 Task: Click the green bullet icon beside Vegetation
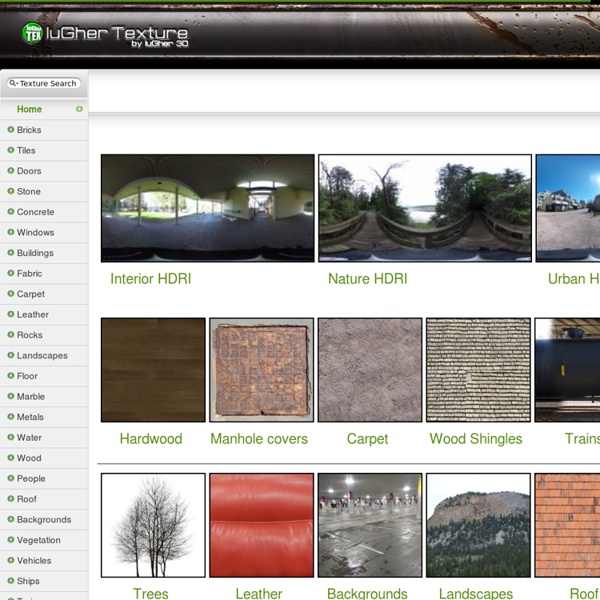click(x=11, y=540)
